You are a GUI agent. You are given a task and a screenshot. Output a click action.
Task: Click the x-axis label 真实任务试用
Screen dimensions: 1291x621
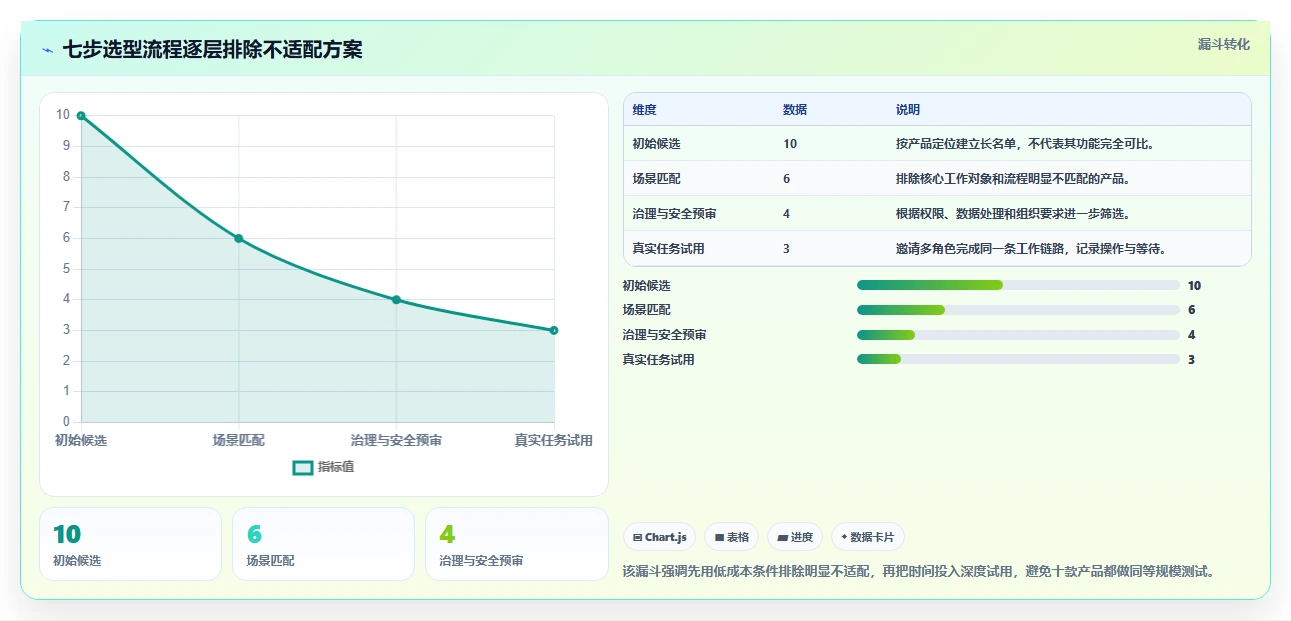tap(554, 440)
